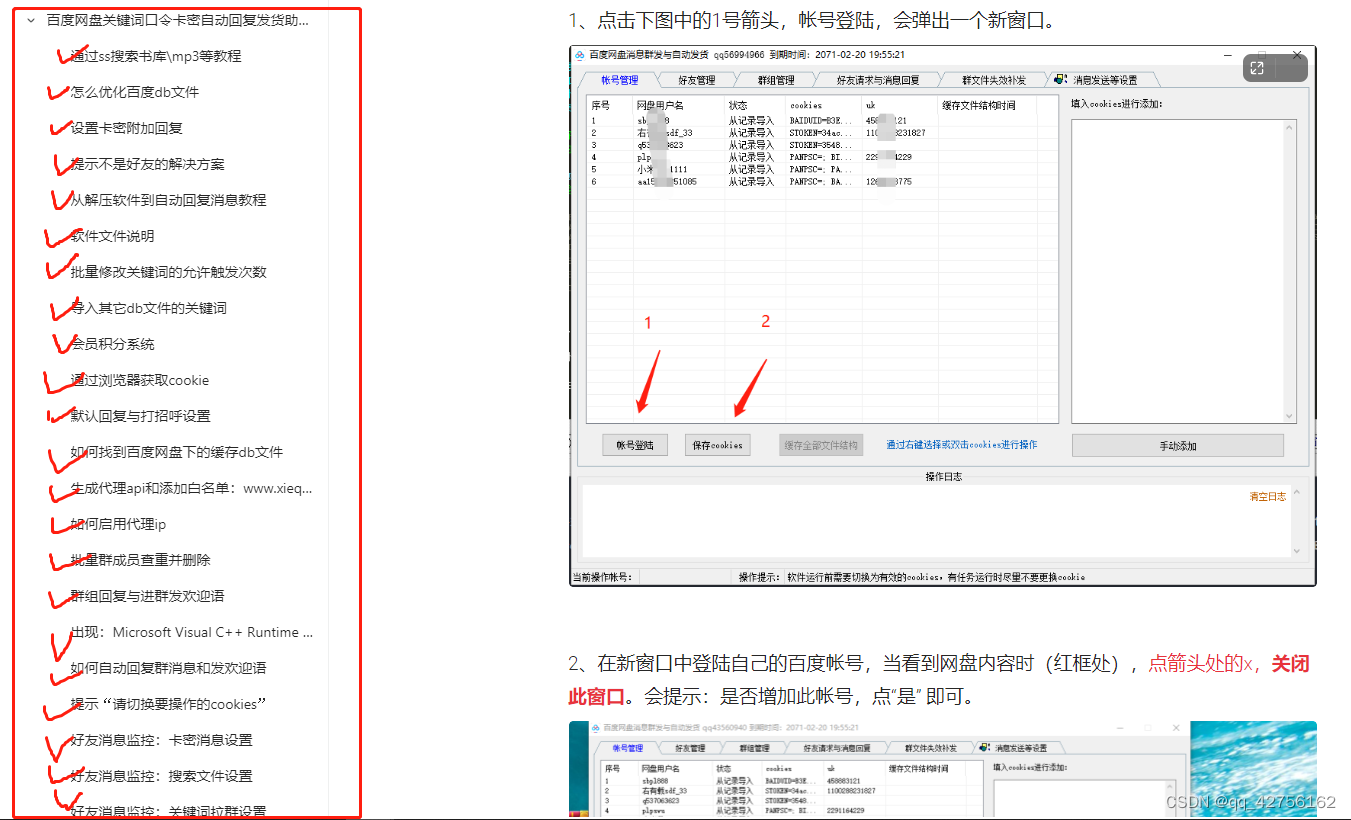
Task: Click the window title 百度网盘消息群发与自动发货 in first screenshot
Action: point(650,55)
